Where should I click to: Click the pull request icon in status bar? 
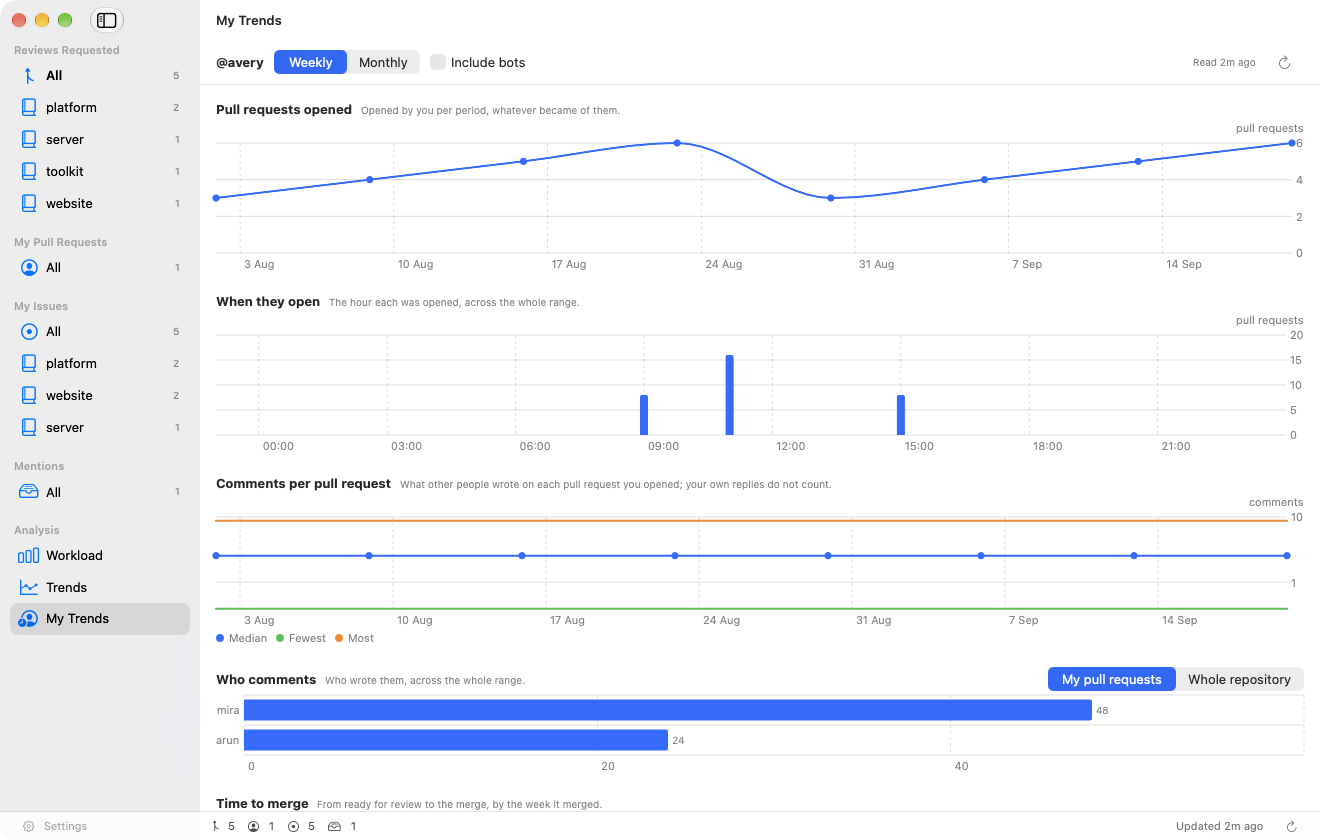click(x=215, y=827)
